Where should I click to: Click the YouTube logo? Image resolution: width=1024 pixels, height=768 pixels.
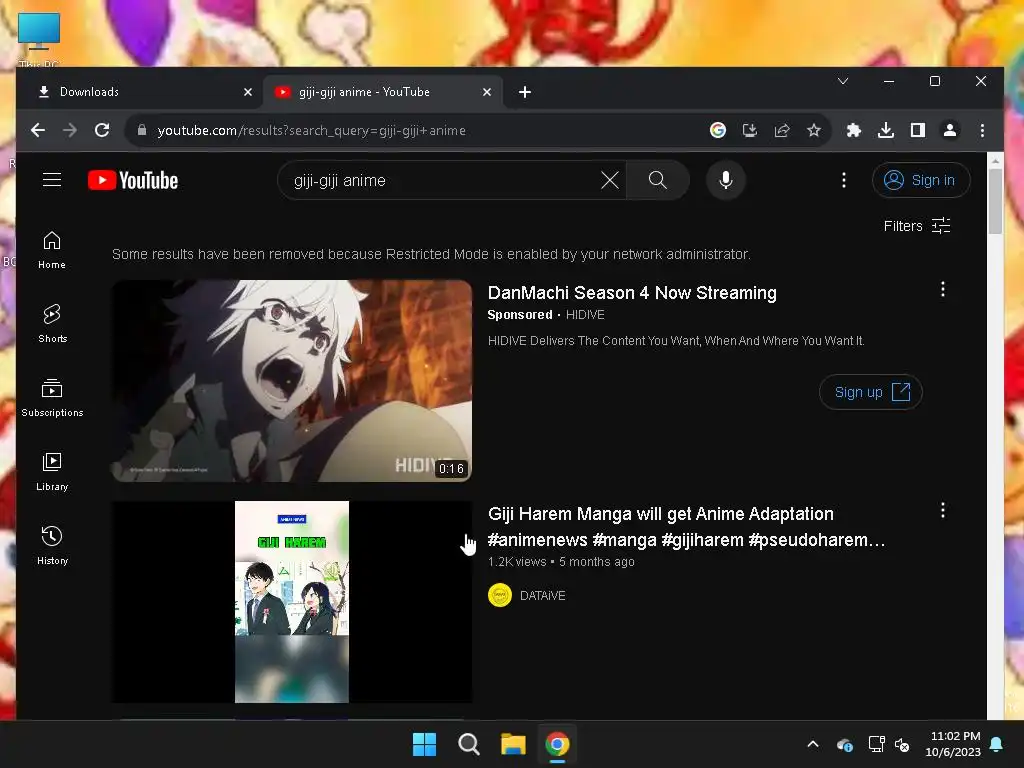[x=133, y=180]
